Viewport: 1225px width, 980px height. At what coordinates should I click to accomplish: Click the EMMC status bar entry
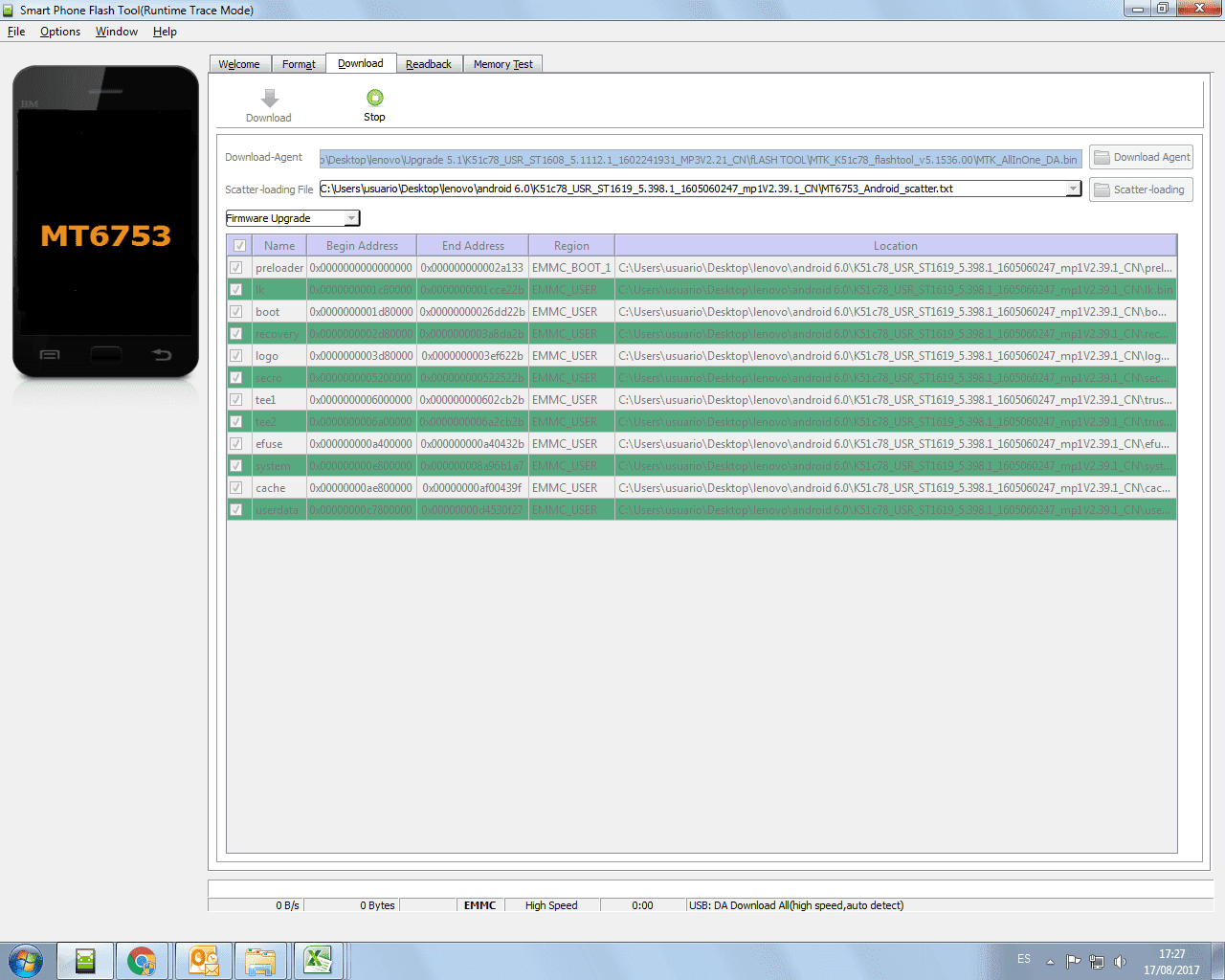(x=480, y=905)
